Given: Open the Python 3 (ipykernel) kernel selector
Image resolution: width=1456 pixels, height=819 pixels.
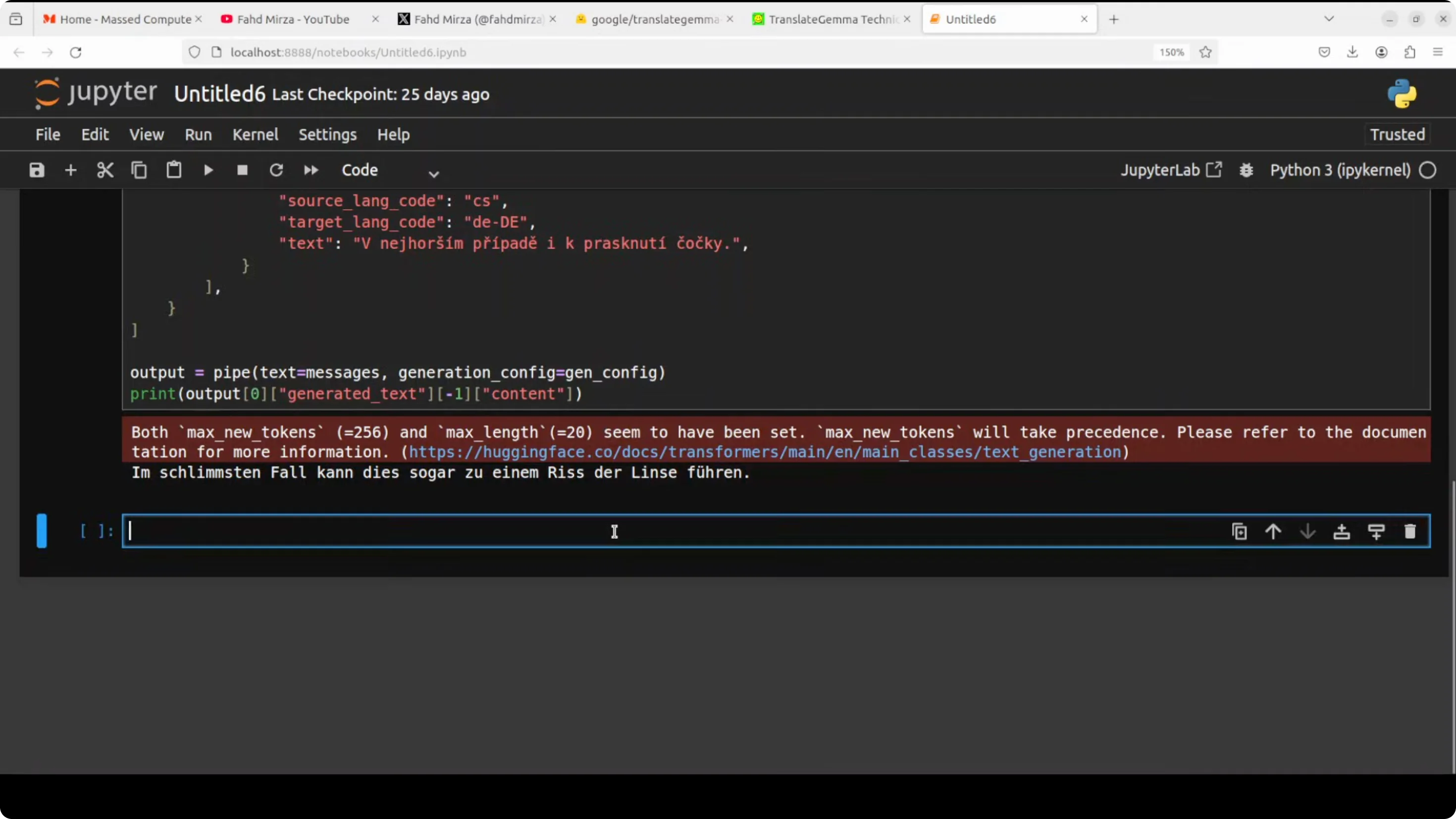Looking at the screenshot, I should [x=1340, y=170].
